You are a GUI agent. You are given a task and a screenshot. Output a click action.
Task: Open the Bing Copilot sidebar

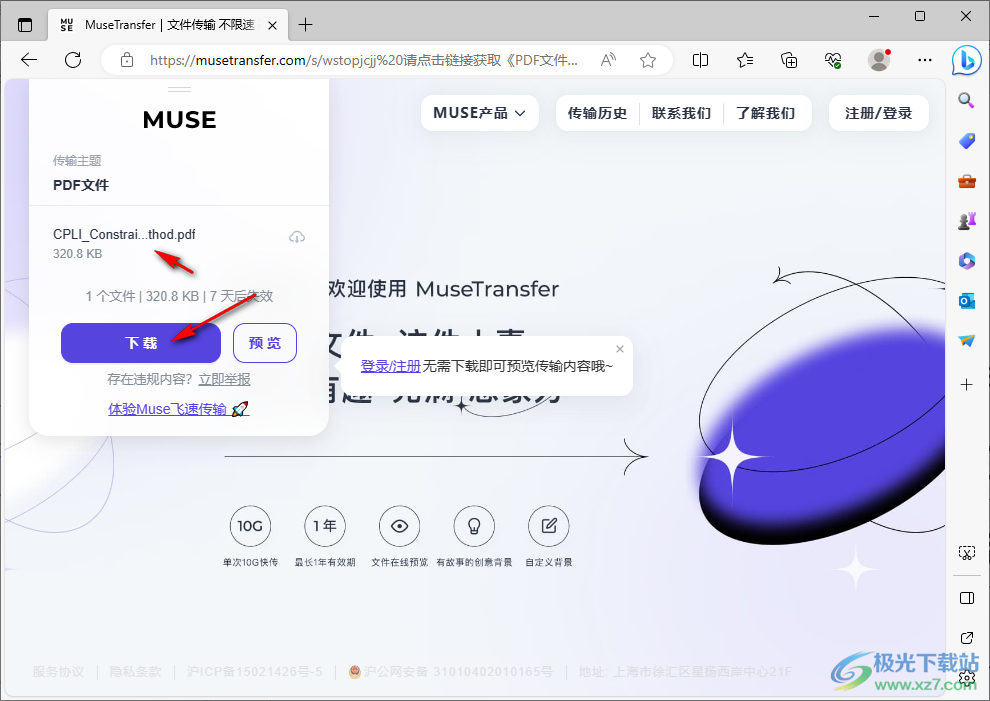[x=966, y=61]
